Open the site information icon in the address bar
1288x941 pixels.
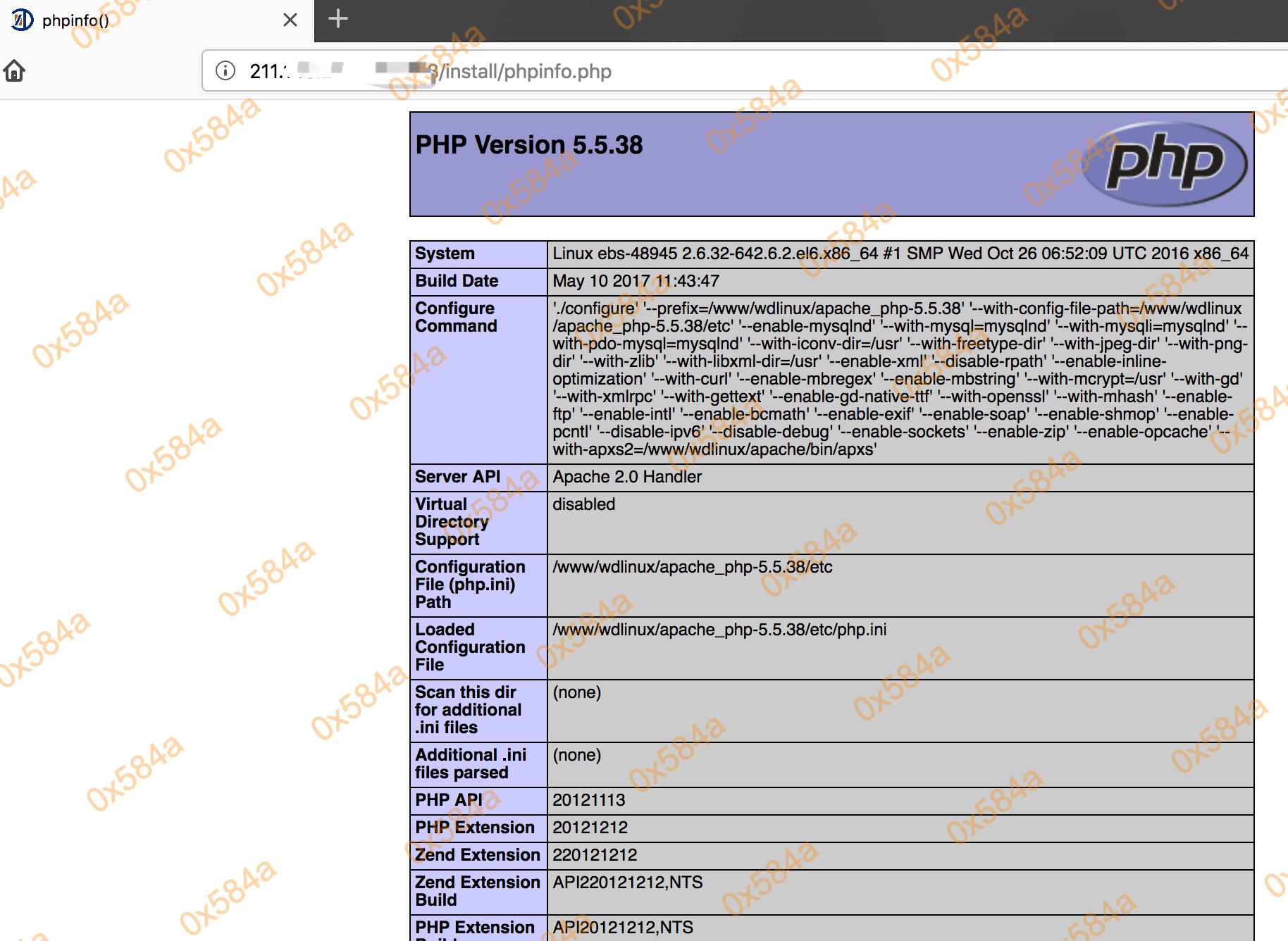pos(225,71)
